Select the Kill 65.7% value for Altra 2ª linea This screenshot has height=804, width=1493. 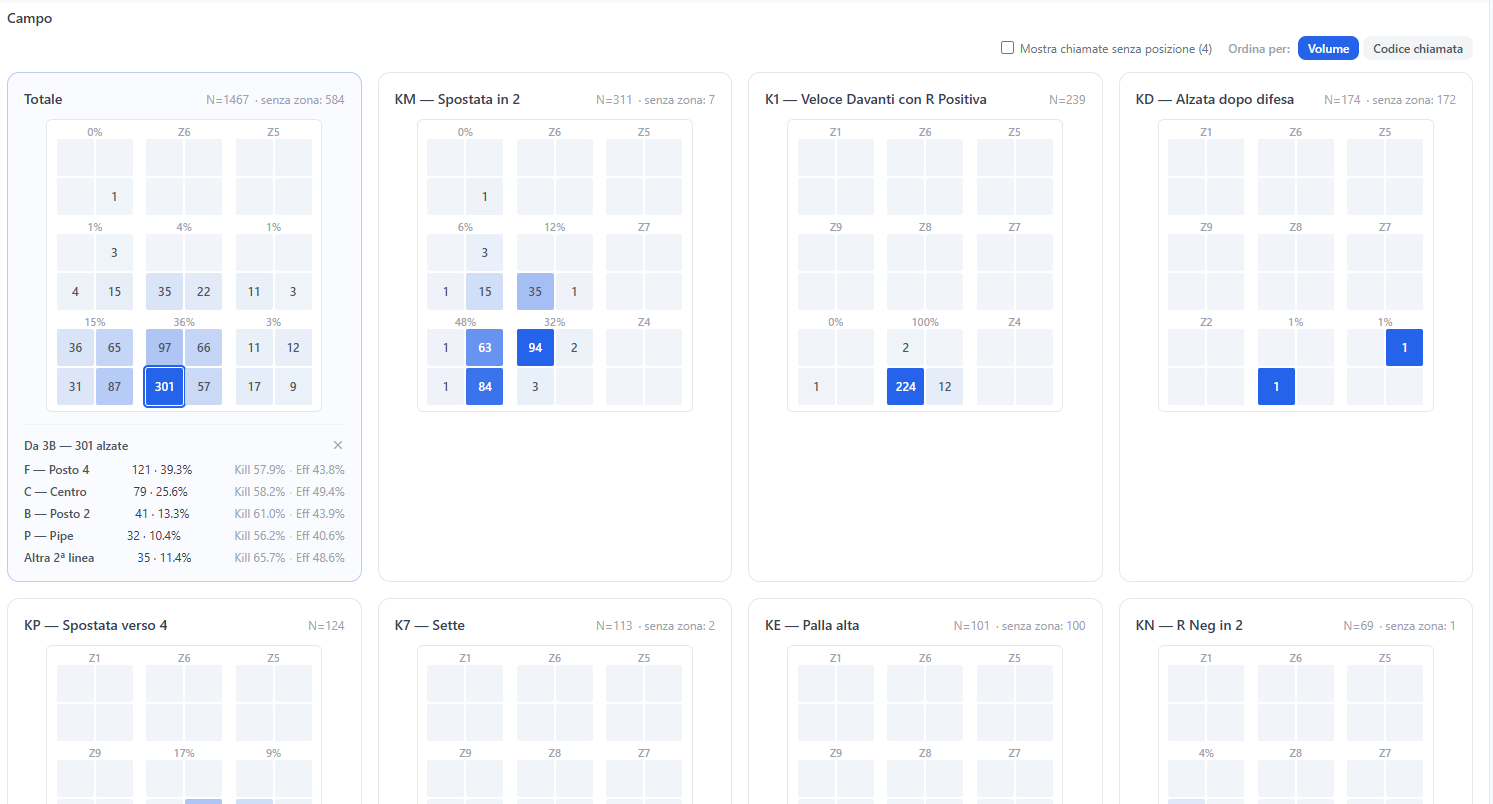pyautogui.click(x=260, y=558)
